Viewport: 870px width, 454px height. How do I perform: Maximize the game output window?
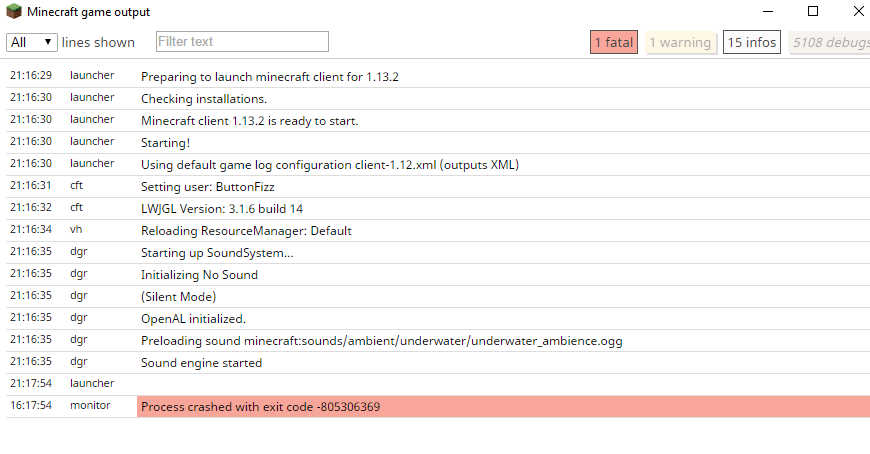click(813, 12)
